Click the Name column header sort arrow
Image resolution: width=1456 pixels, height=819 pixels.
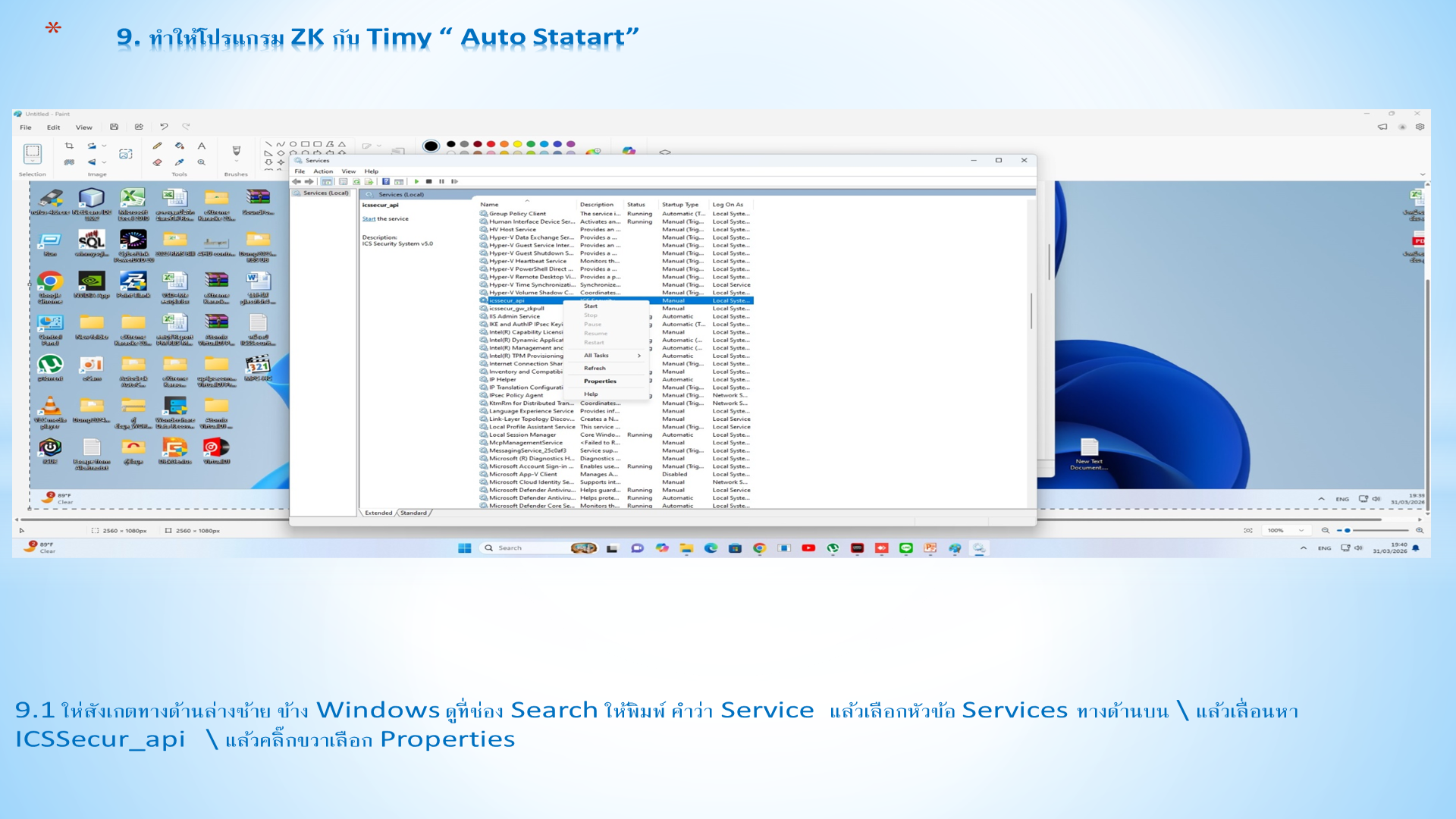(x=527, y=201)
